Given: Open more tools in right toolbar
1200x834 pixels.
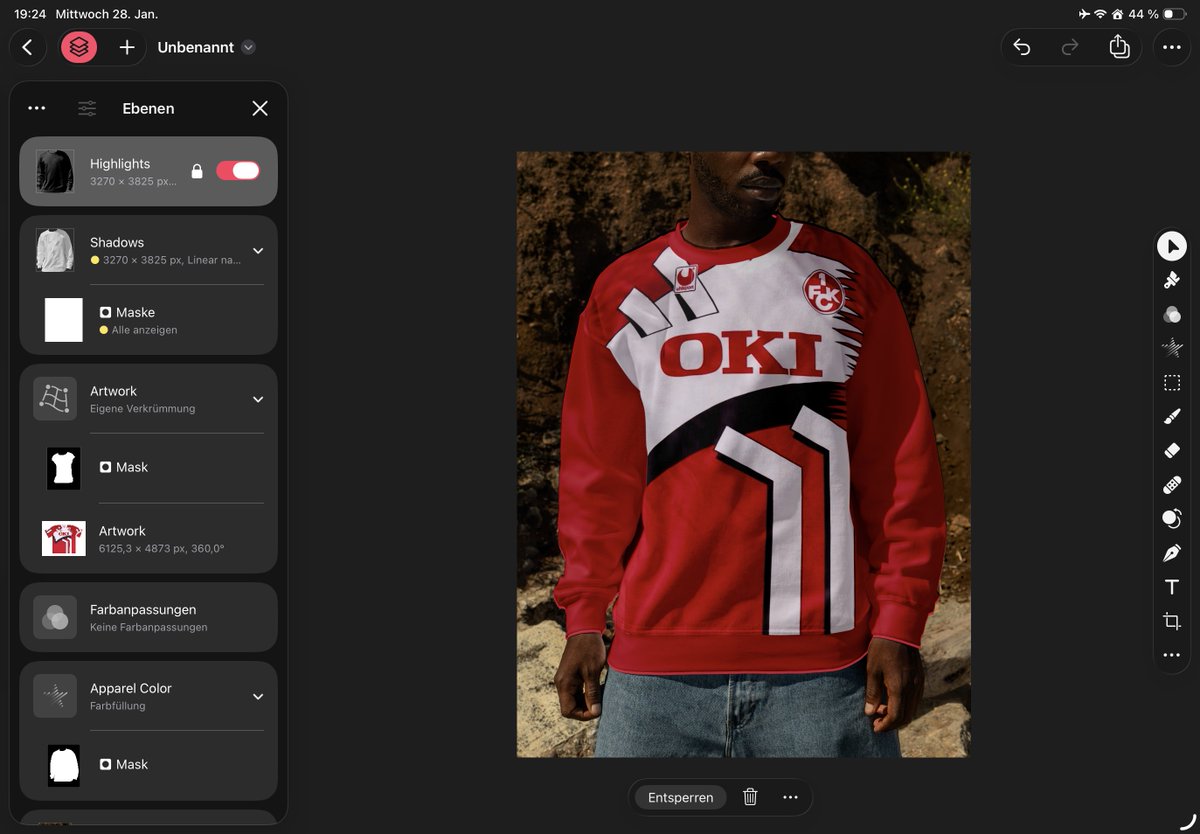Looking at the screenshot, I should 1171,655.
